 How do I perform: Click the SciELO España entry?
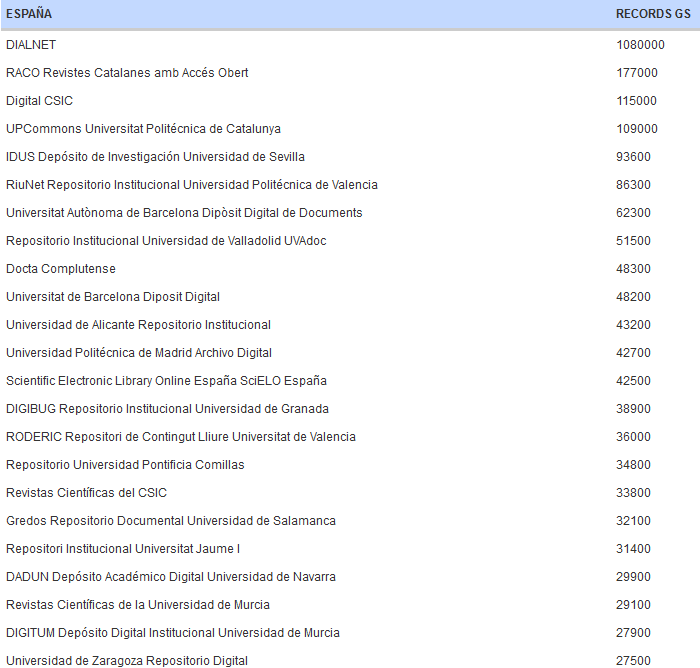(x=167, y=381)
